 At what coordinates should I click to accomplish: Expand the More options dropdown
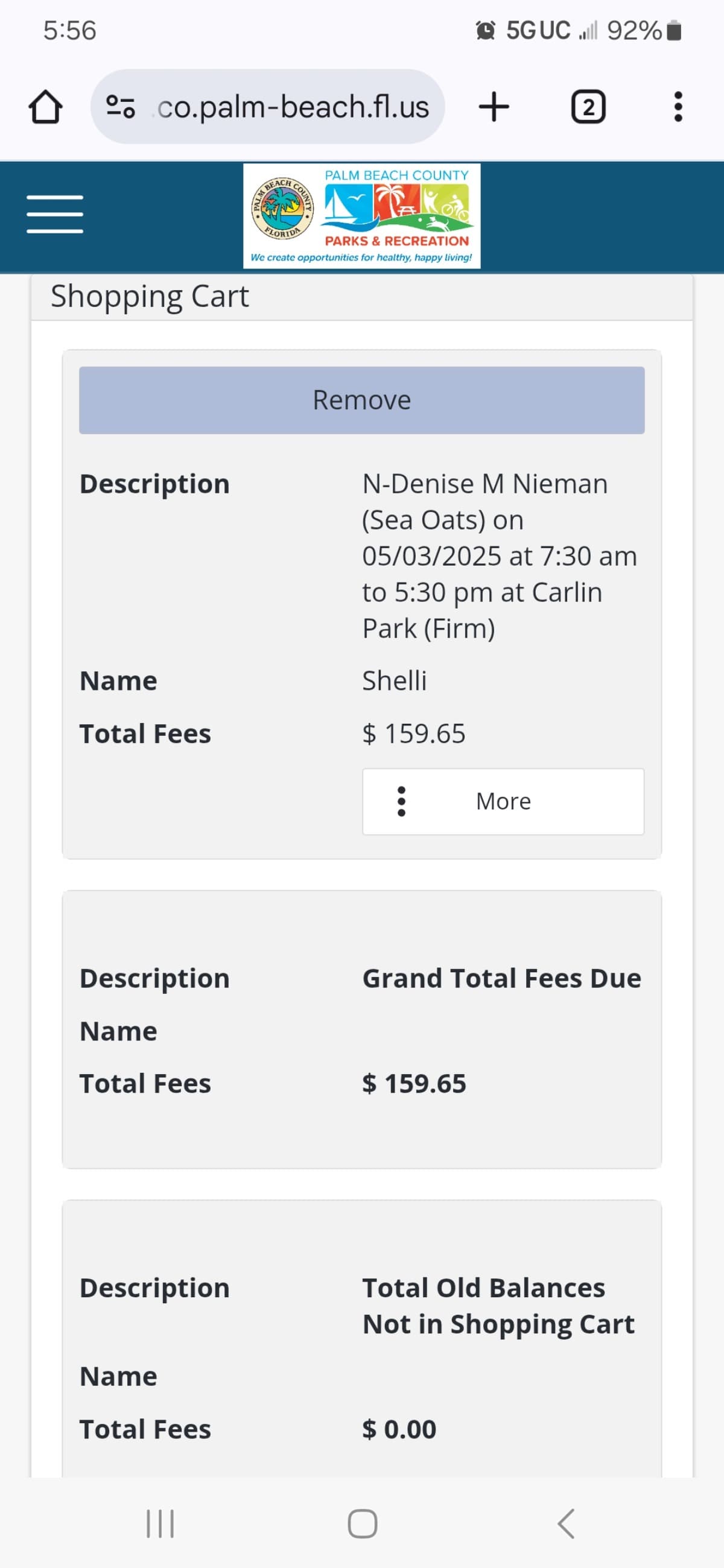click(503, 801)
